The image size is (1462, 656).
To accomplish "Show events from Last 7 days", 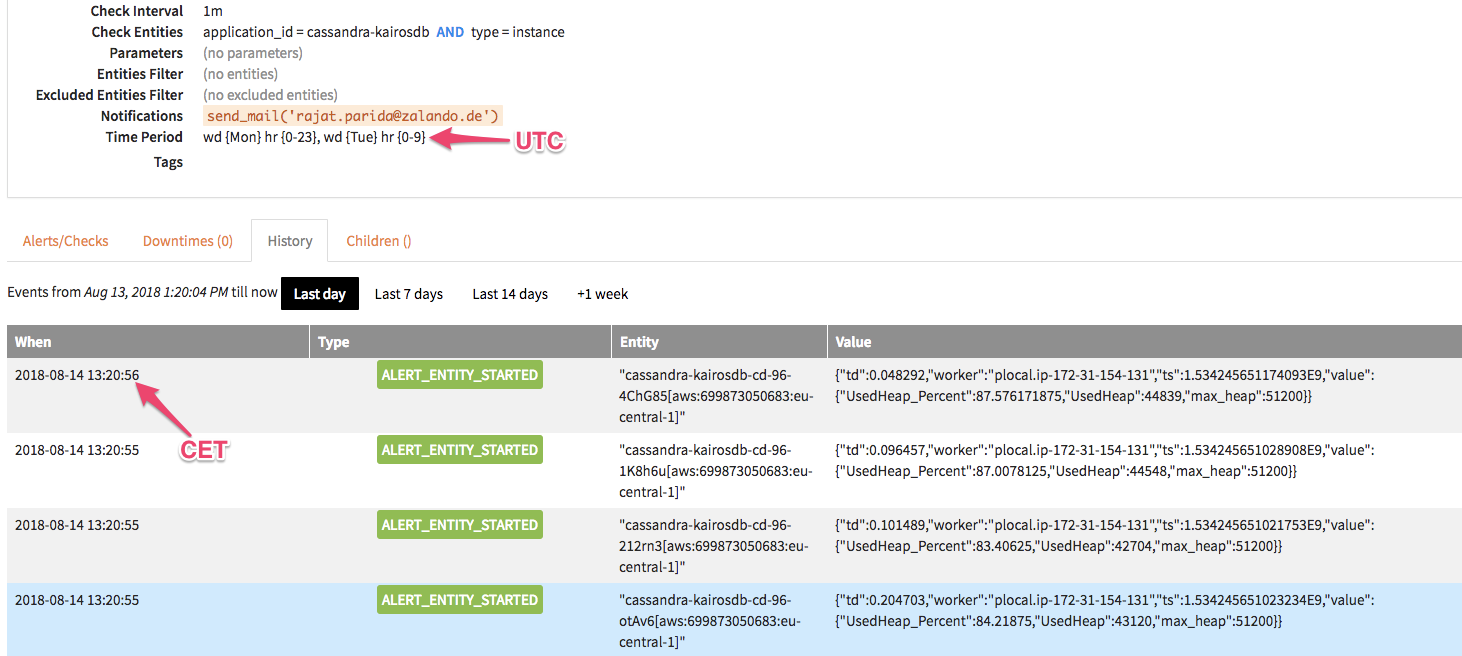I will (408, 294).
